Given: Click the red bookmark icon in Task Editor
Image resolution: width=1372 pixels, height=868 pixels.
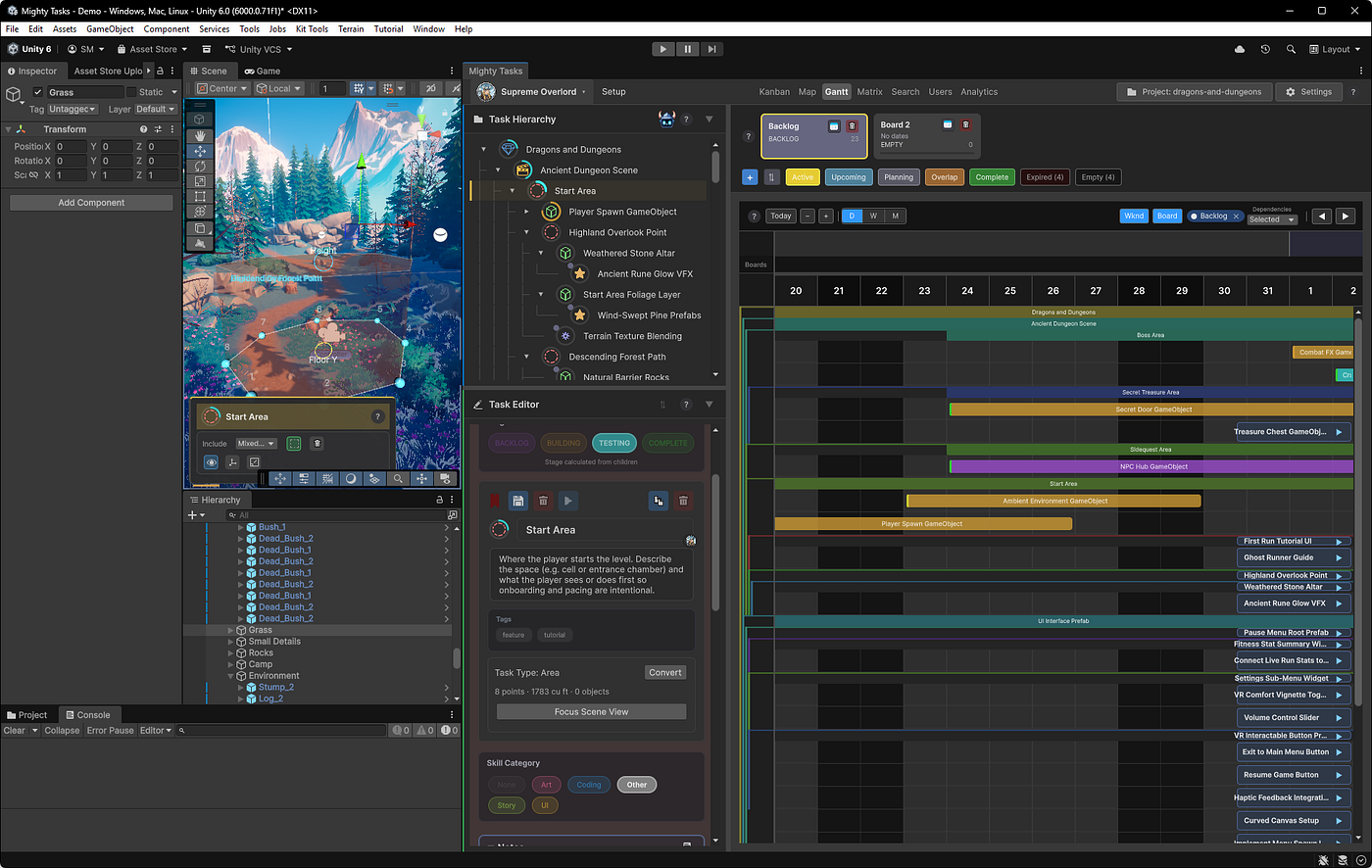Looking at the screenshot, I should tap(496, 501).
